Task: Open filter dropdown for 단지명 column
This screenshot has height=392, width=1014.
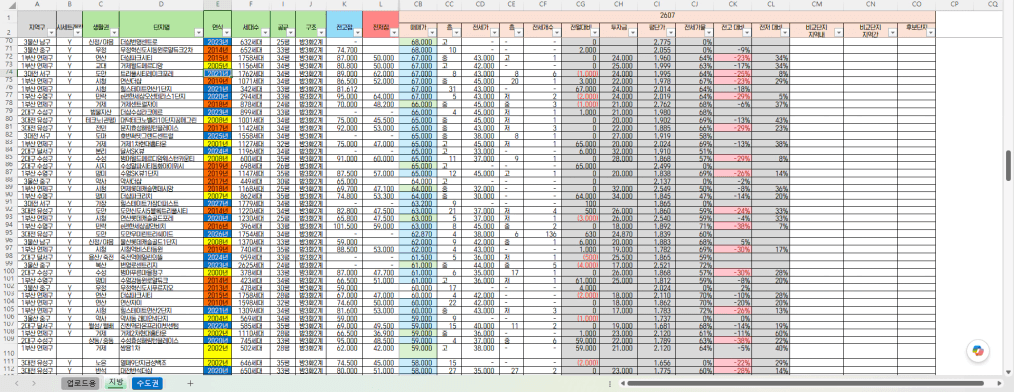Action: 198,32
